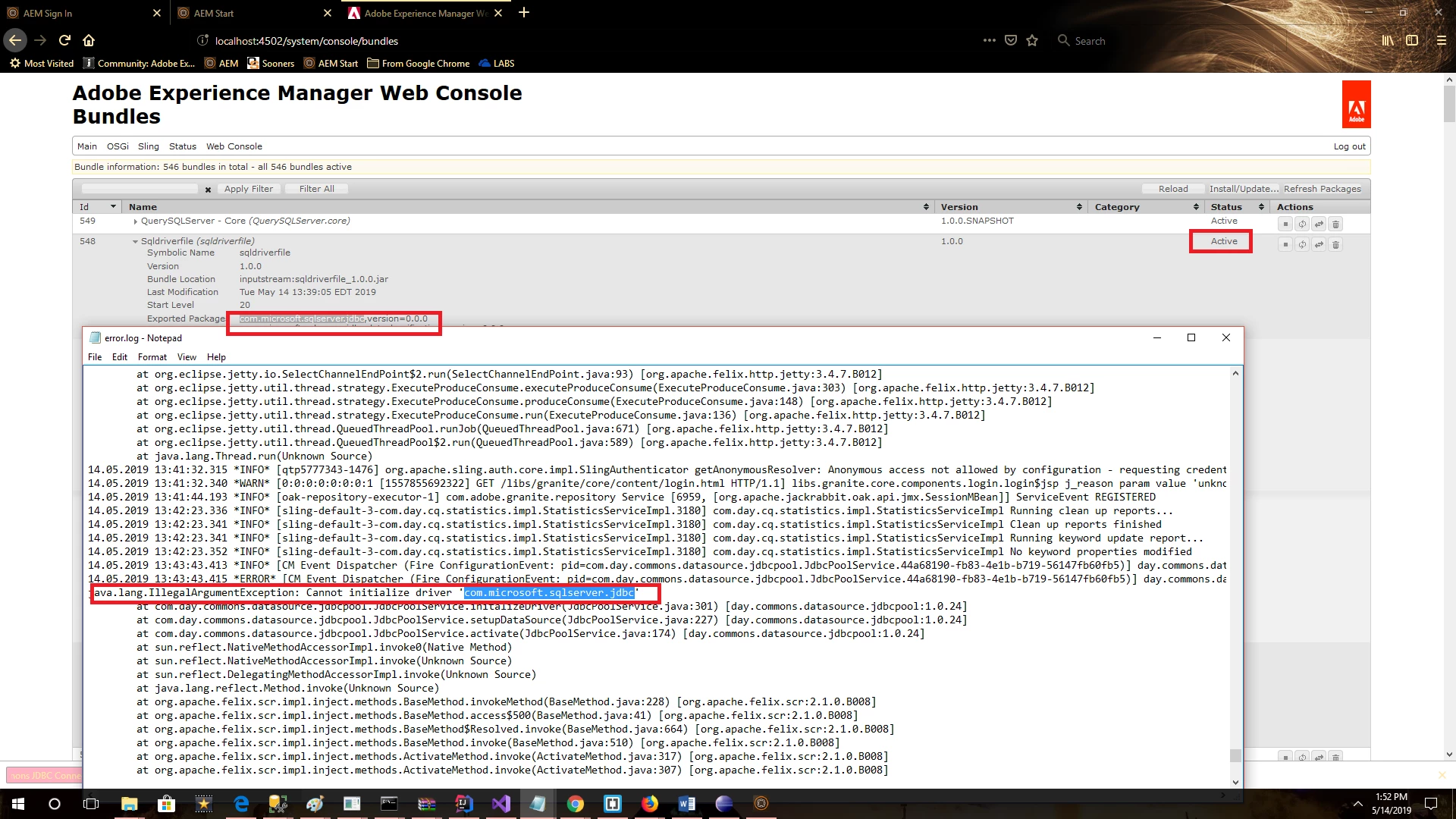The image size is (1456, 819).
Task: Open the OSGi menu
Action: pos(118,146)
